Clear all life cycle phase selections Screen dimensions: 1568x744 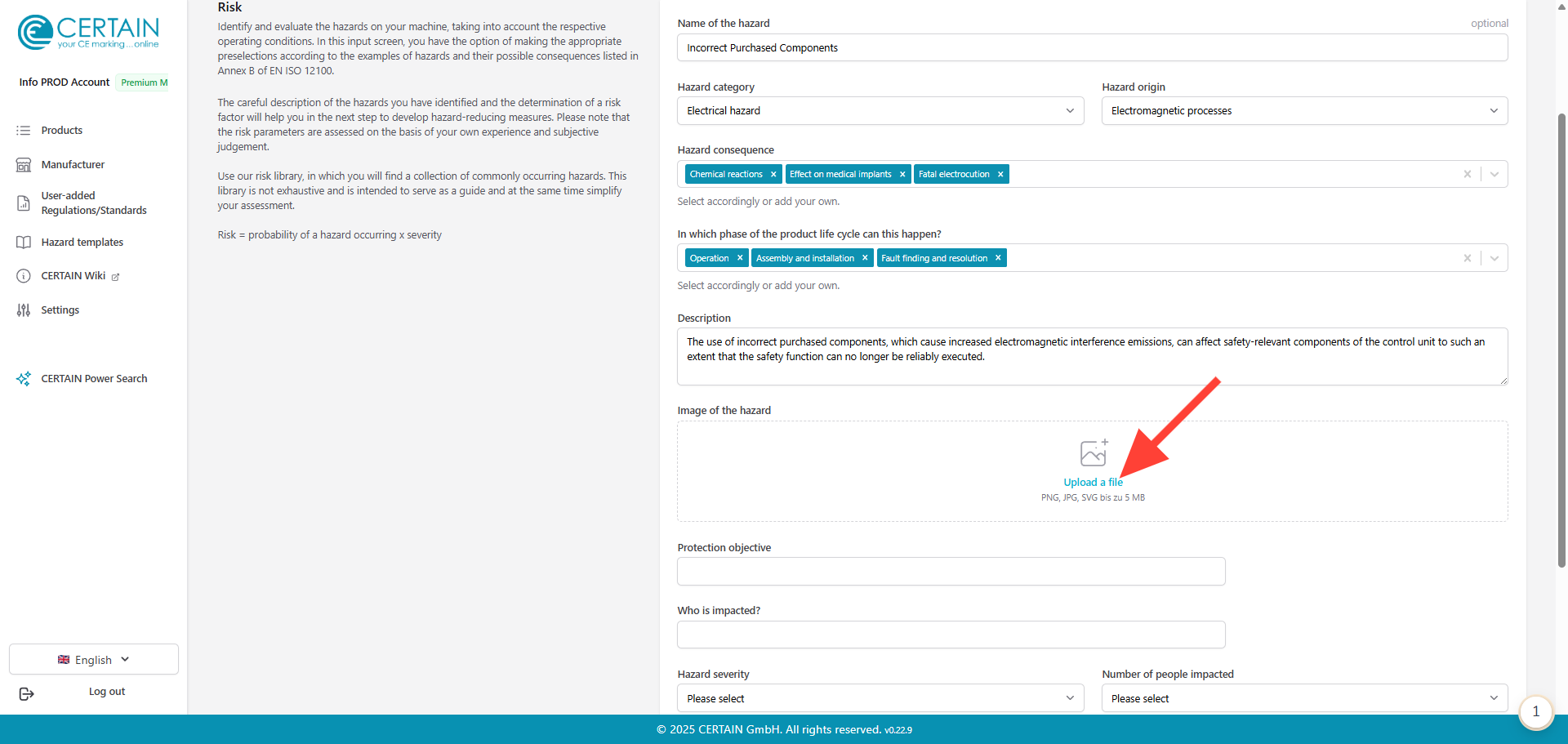click(1468, 258)
